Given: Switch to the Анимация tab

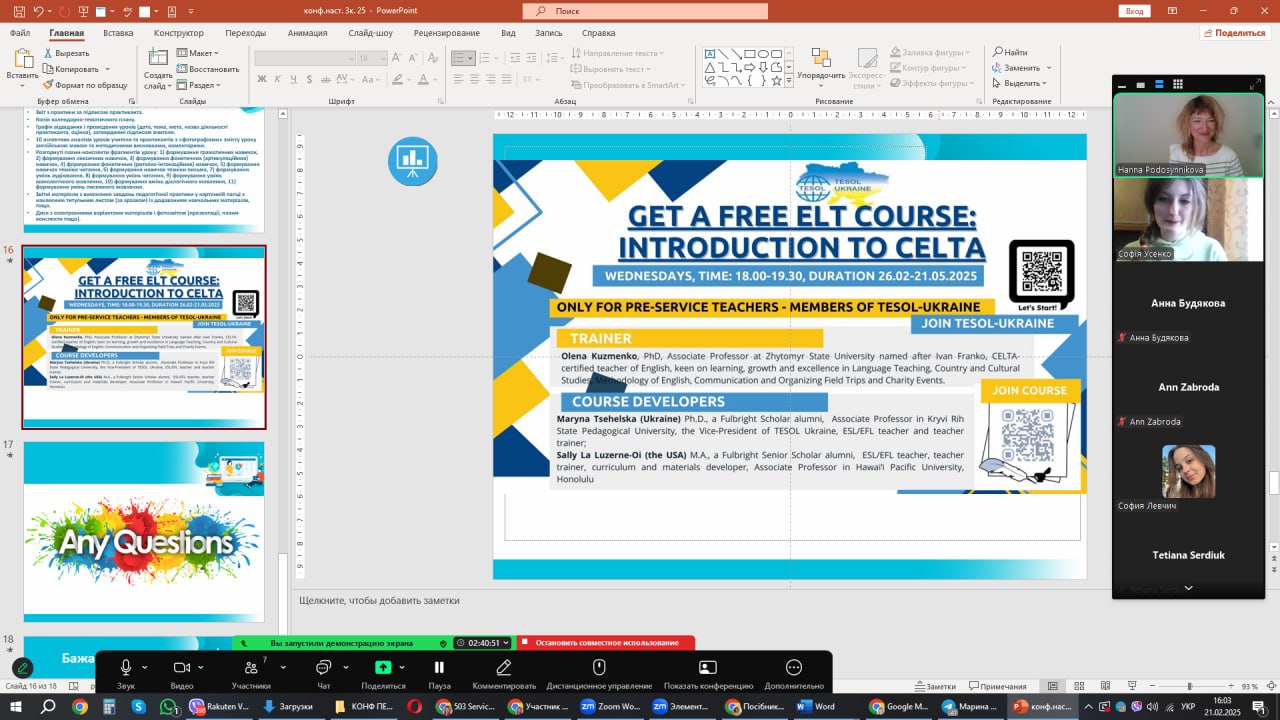Looking at the screenshot, I should coord(307,32).
